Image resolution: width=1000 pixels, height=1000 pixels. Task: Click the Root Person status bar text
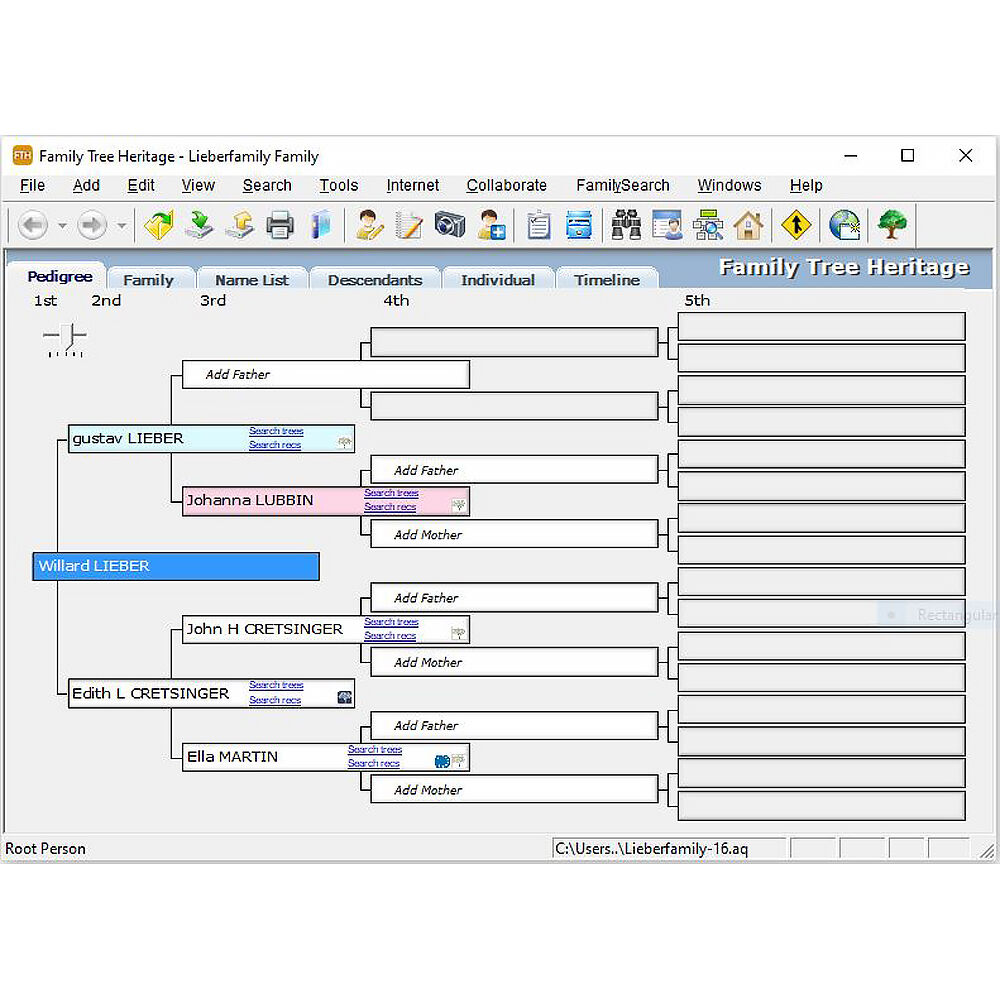(x=45, y=849)
